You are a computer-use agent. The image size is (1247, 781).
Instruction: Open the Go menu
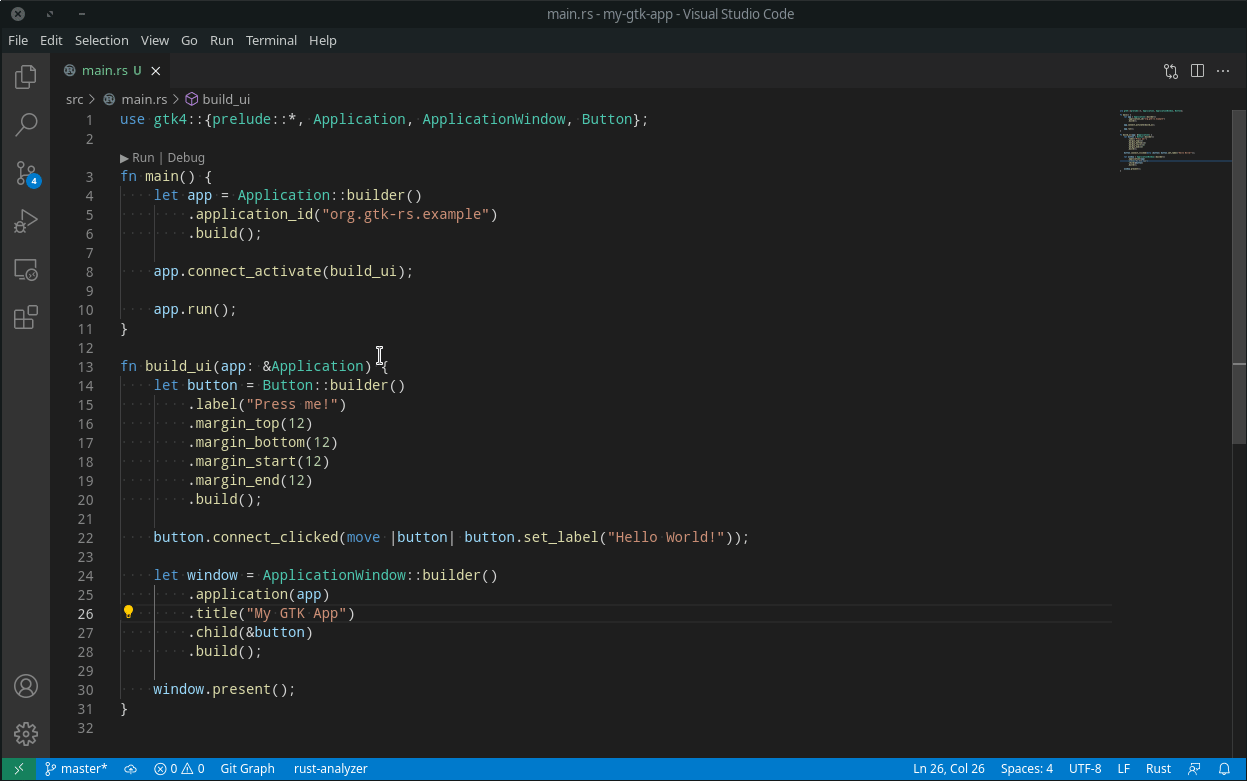(189, 41)
